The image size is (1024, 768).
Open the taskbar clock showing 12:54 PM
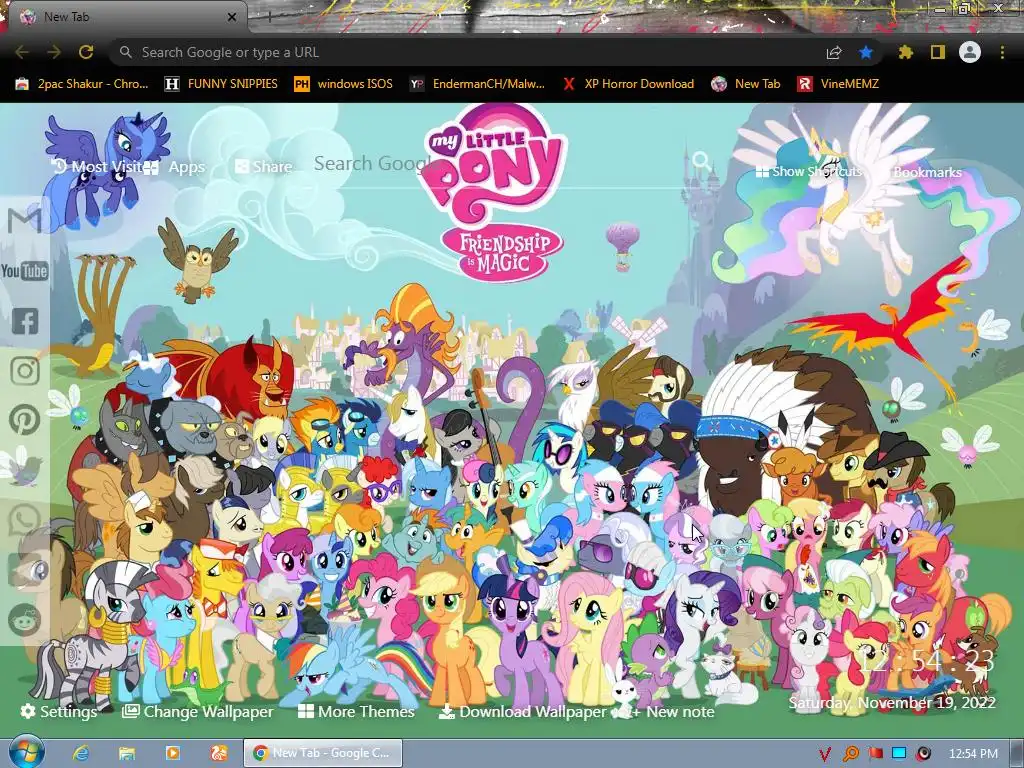pyautogui.click(x=973, y=754)
